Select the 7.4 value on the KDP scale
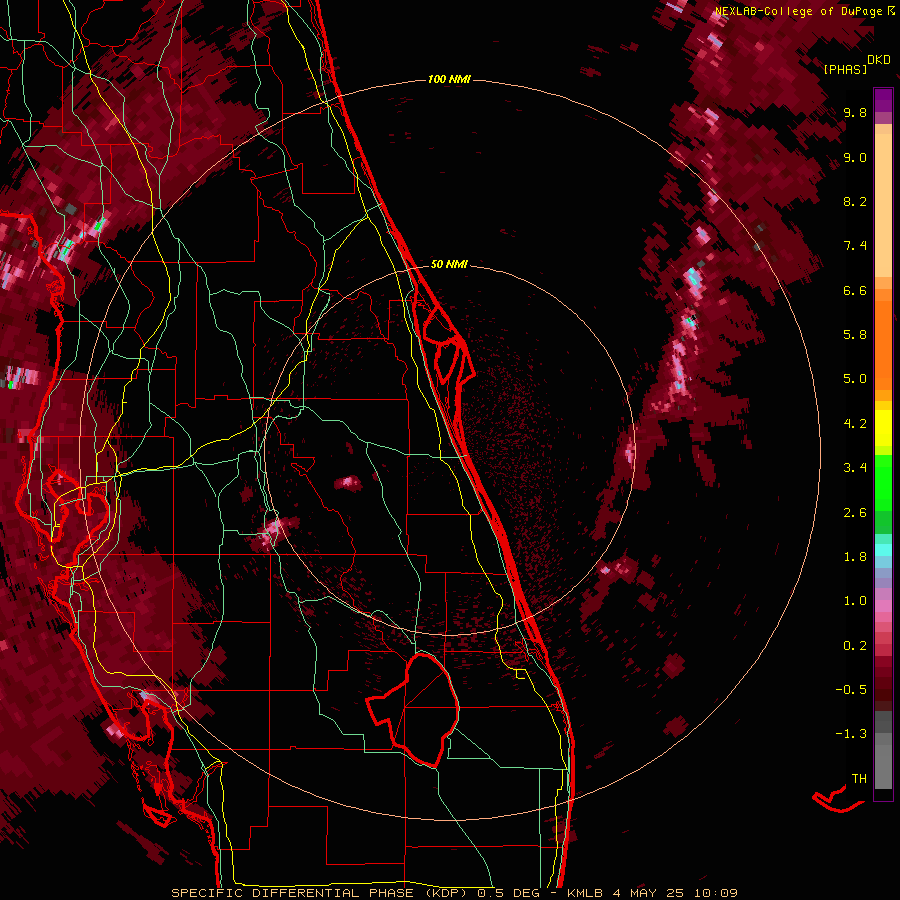The image size is (900, 900). click(855, 246)
